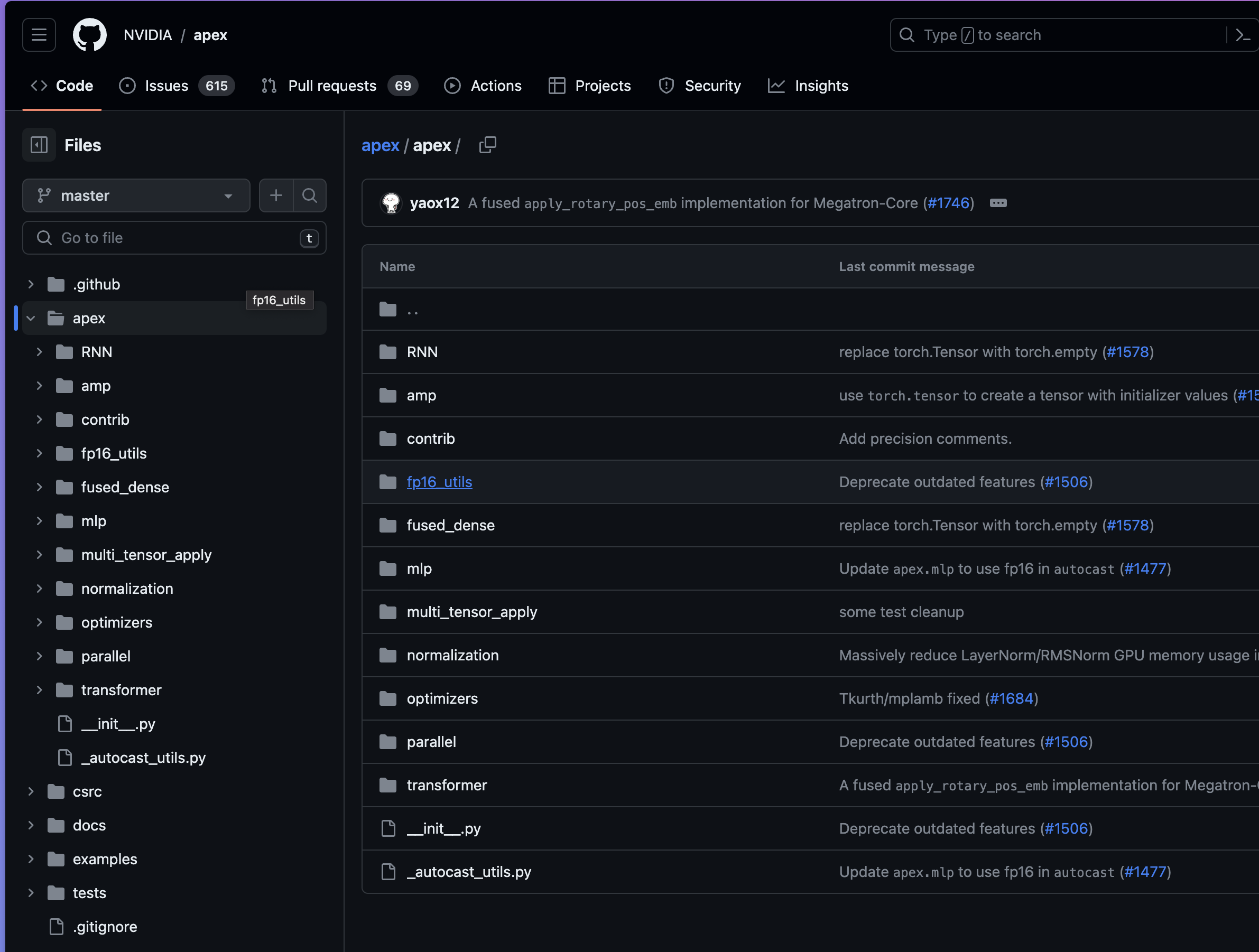Copy the path with the copy icon
Image resolution: width=1259 pixels, height=952 pixels.
click(x=488, y=145)
